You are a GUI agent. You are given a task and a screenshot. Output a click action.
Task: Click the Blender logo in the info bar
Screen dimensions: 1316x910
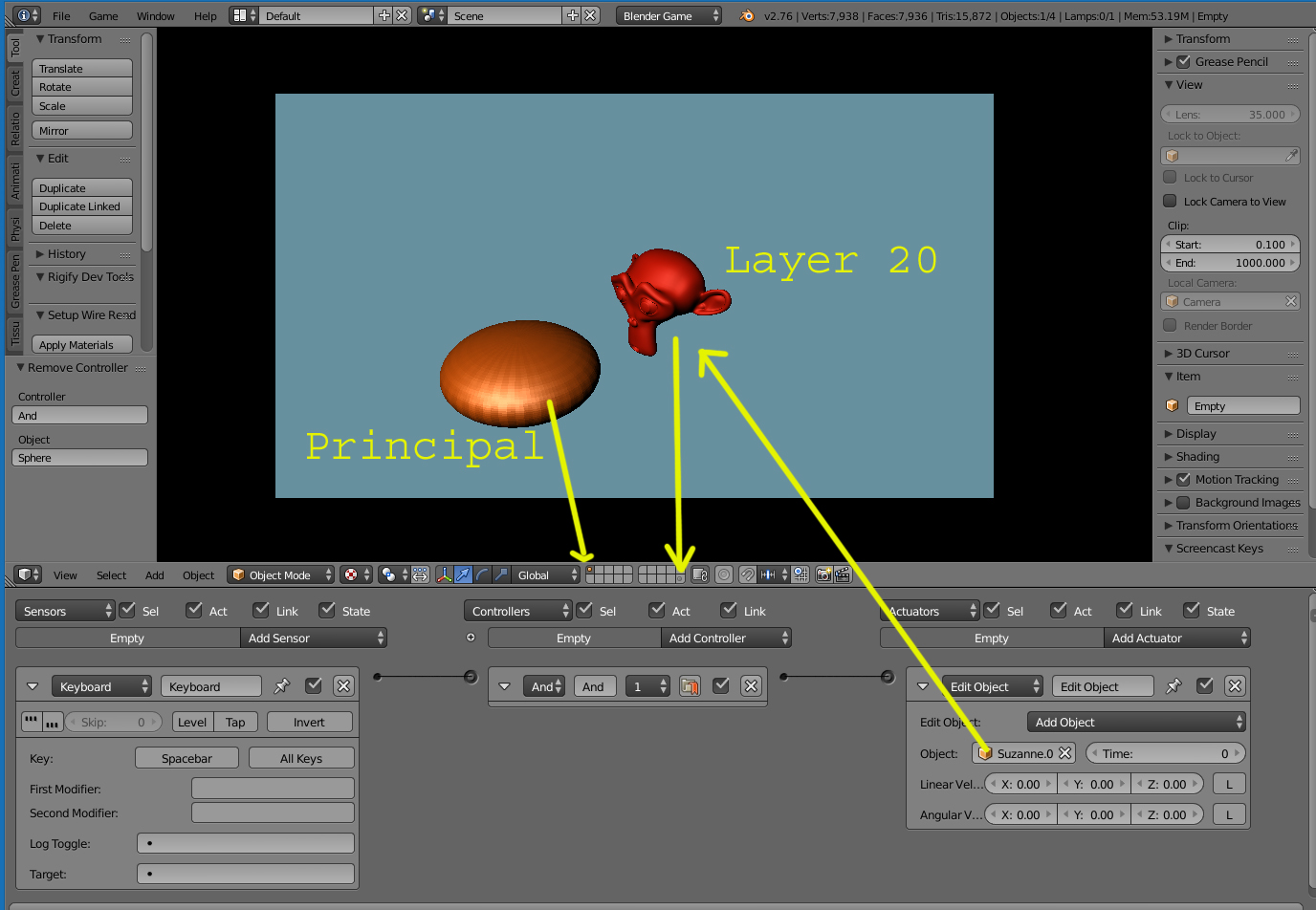(x=747, y=15)
